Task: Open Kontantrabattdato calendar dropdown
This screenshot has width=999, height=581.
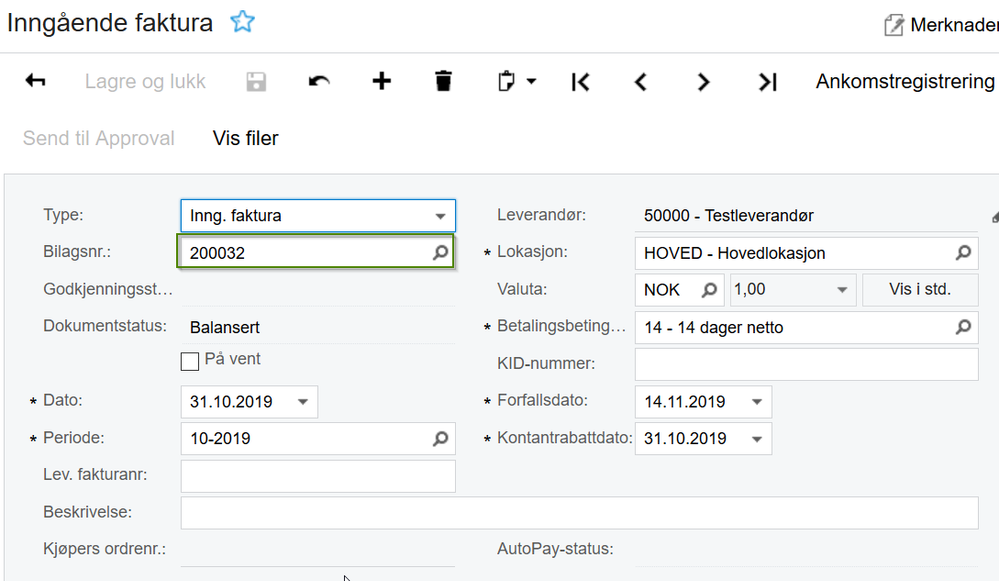Action: 757,439
